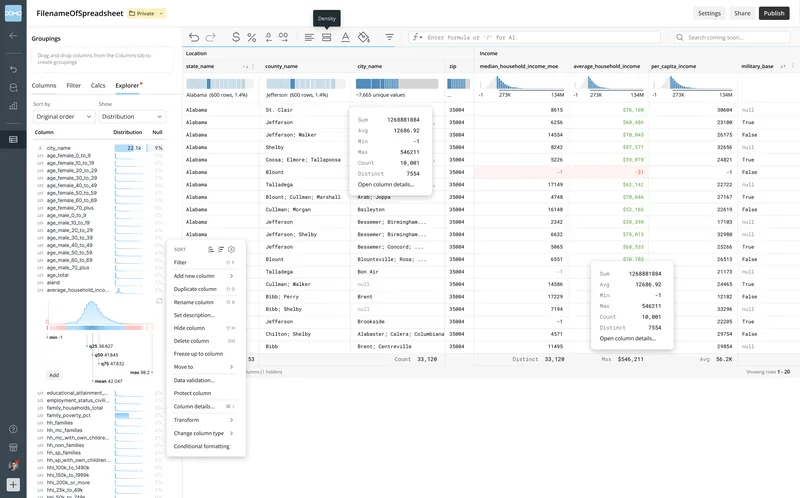Image resolution: width=800 pixels, height=498 pixels.
Task: Open the fill color paint bucket icon
Action: [x=364, y=37]
